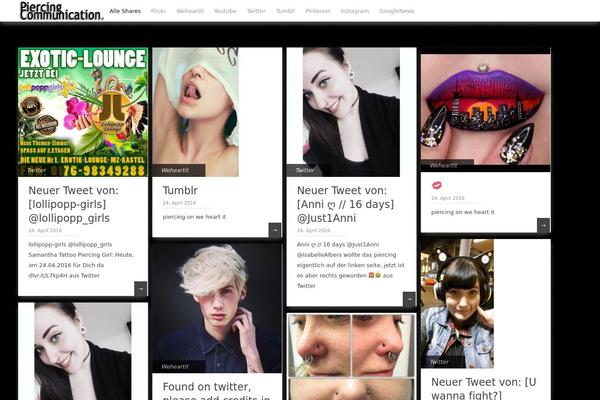600x400 pixels.
Task: Click date '24. April 2016' on Tumblr card
Action: (x=179, y=203)
